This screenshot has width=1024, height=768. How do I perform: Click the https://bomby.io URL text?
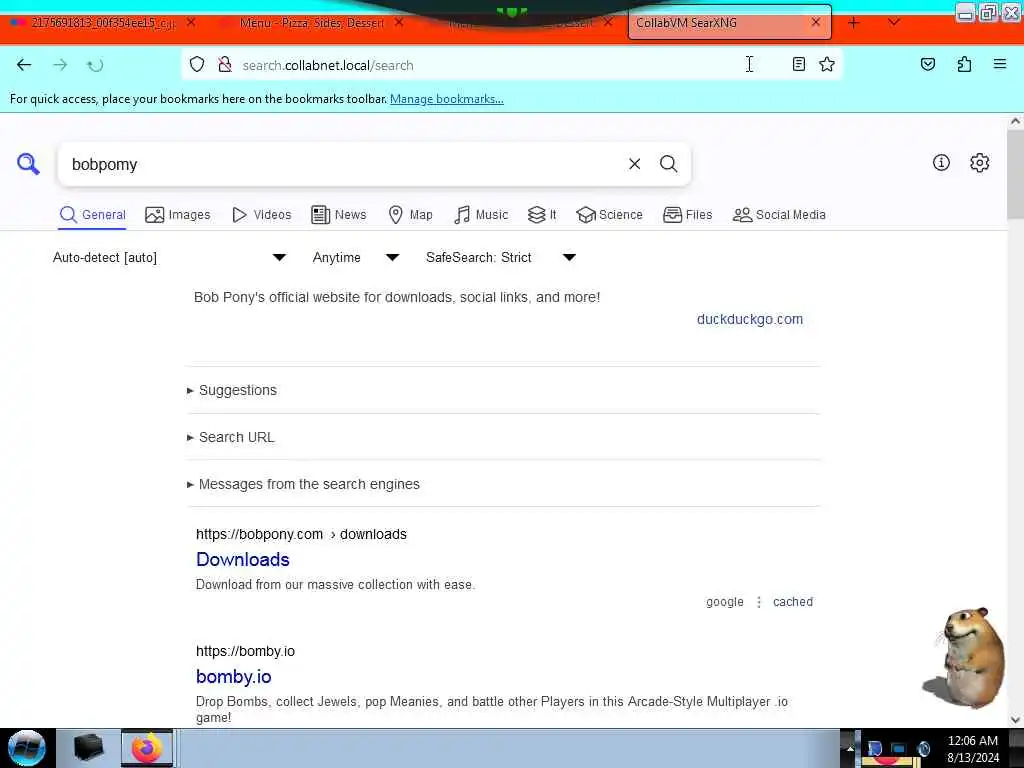click(246, 651)
